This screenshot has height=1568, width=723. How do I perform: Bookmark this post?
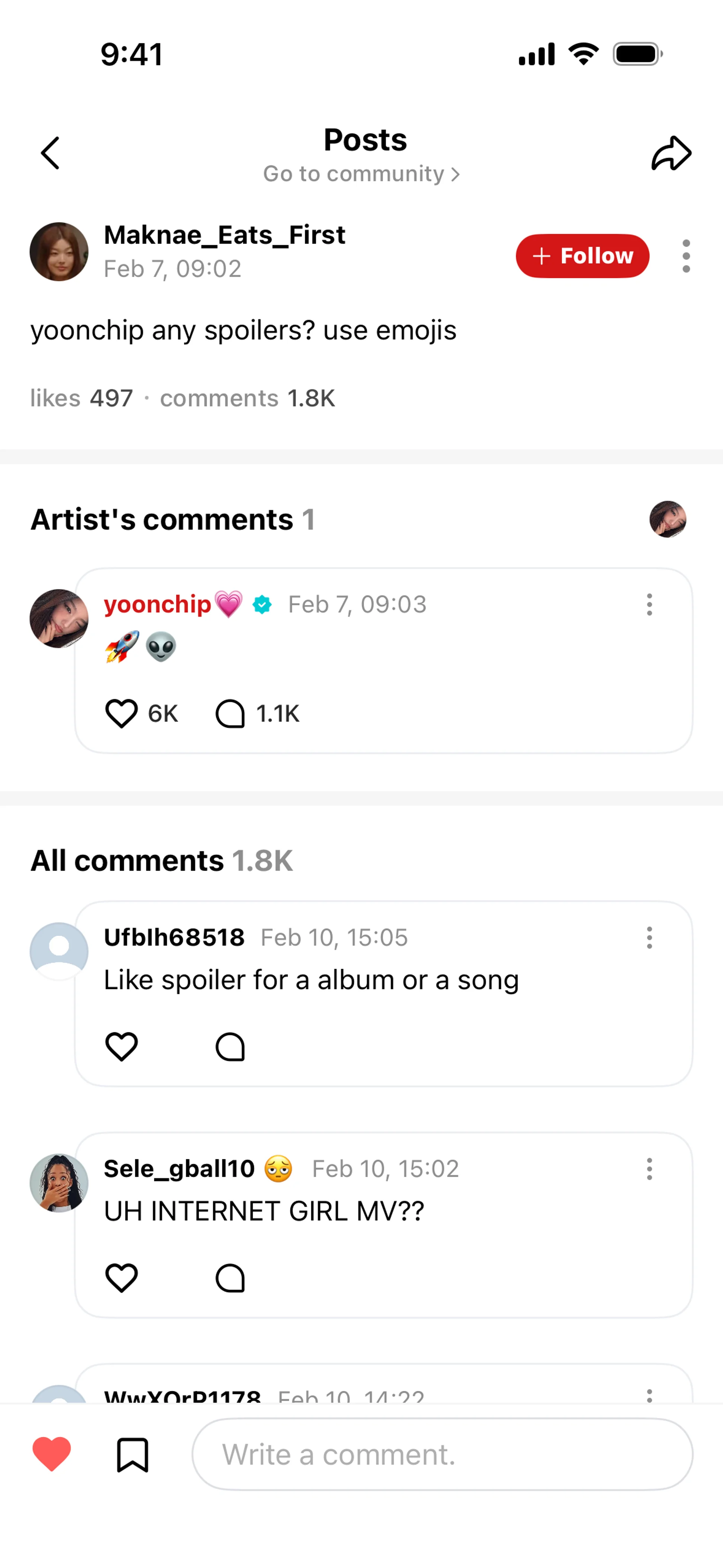(132, 1455)
